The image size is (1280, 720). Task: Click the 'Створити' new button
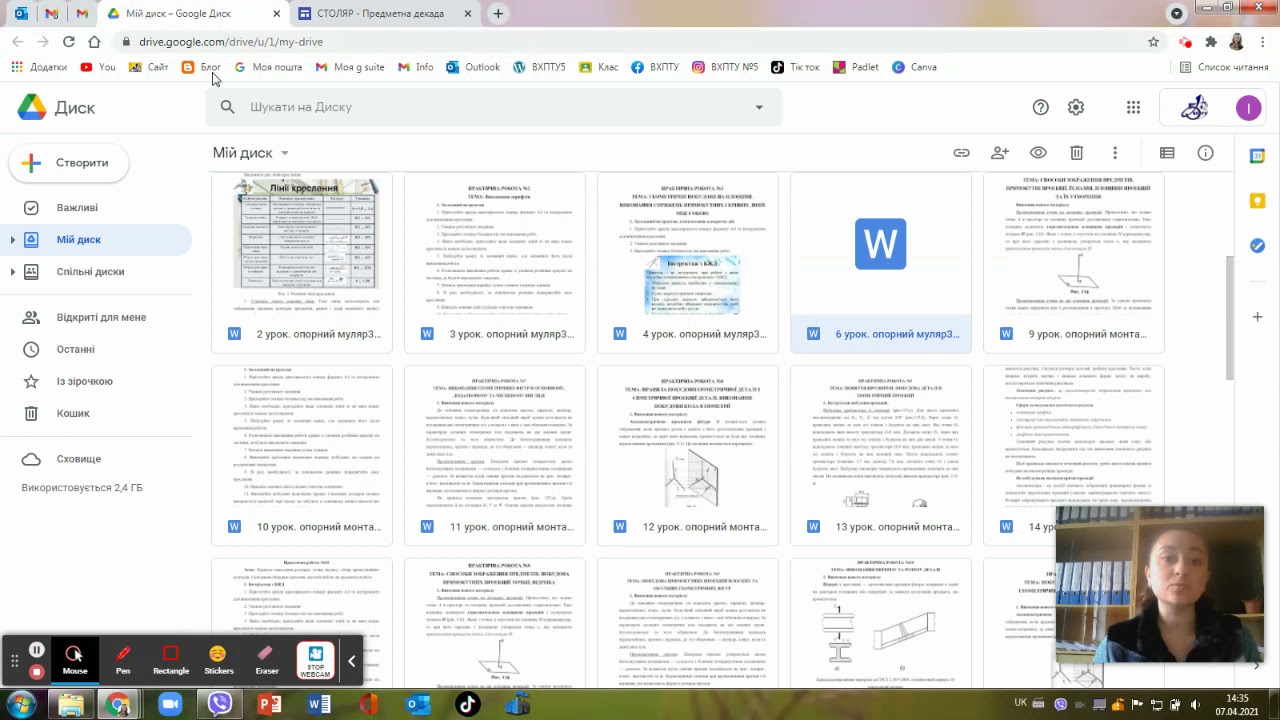point(68,163)
